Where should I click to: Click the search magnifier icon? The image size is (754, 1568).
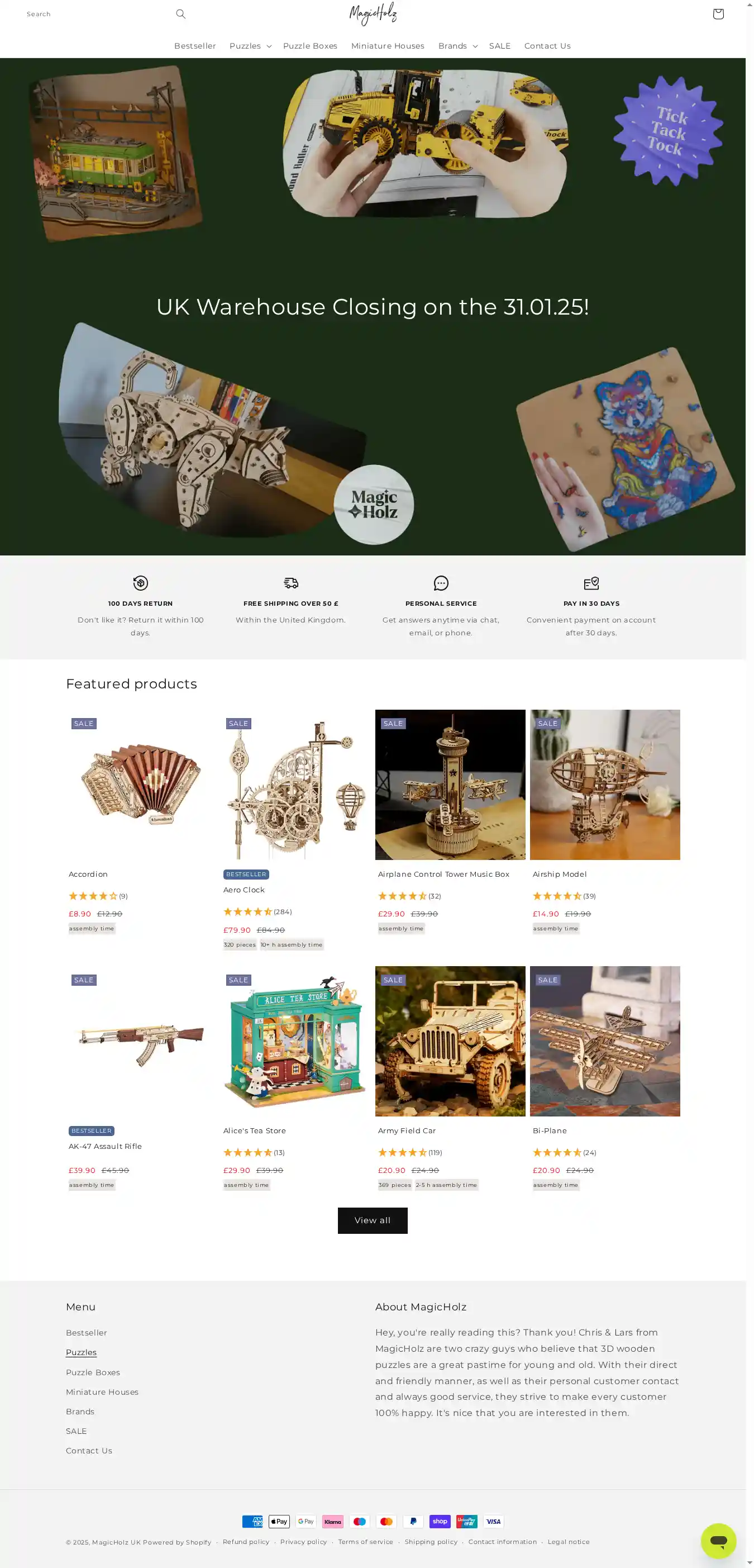click(181, 14)
